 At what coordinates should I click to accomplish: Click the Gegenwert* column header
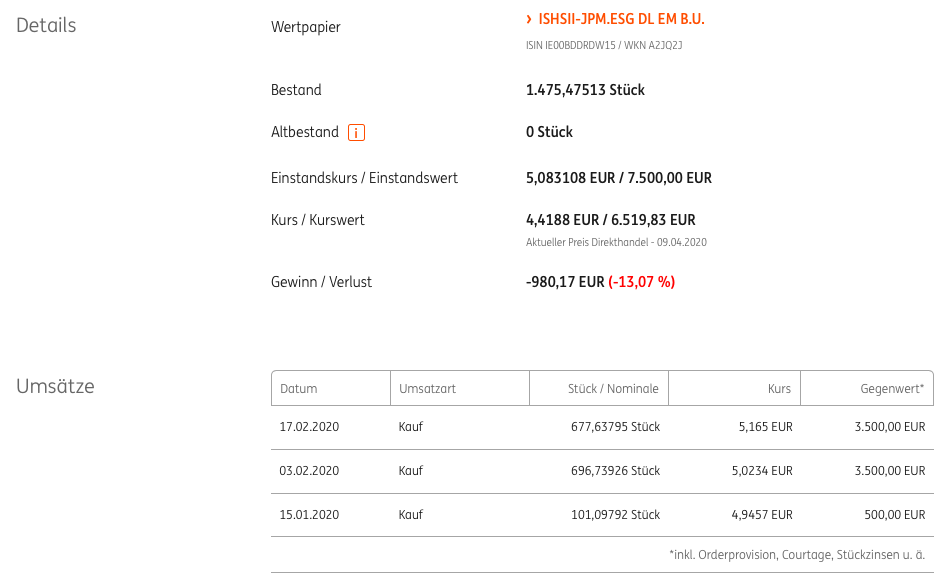(867, 388)
